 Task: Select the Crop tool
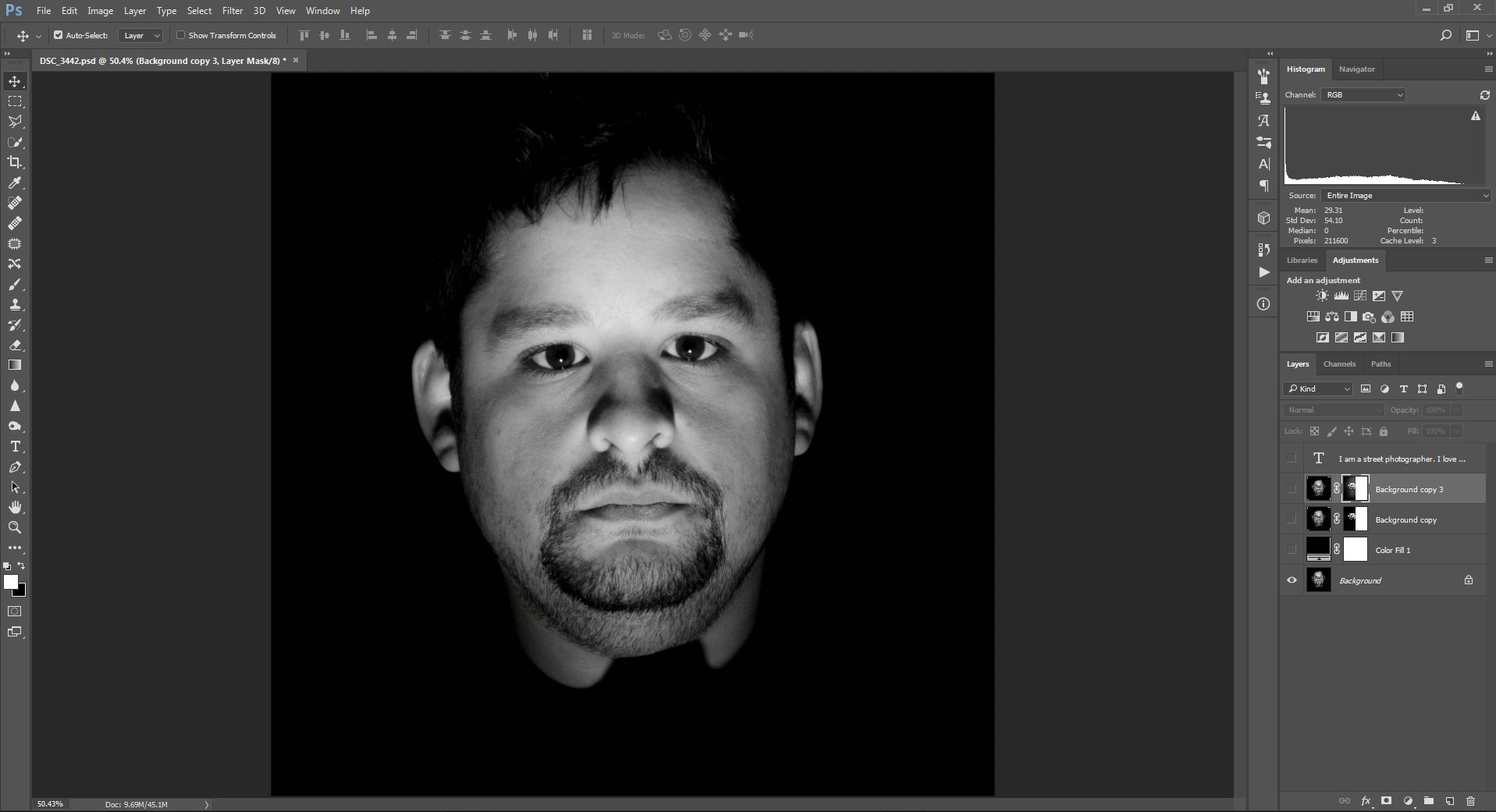click(x=15, y=162)
